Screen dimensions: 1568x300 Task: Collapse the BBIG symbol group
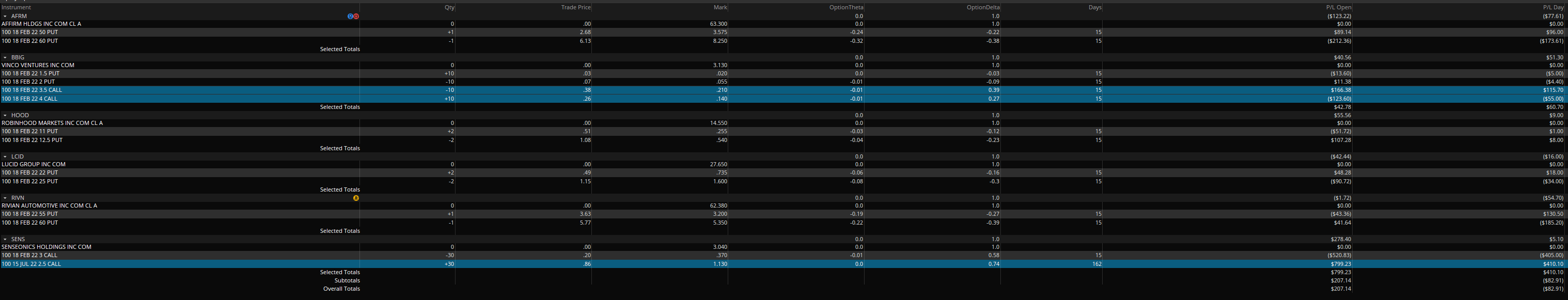tap(5, 57)
